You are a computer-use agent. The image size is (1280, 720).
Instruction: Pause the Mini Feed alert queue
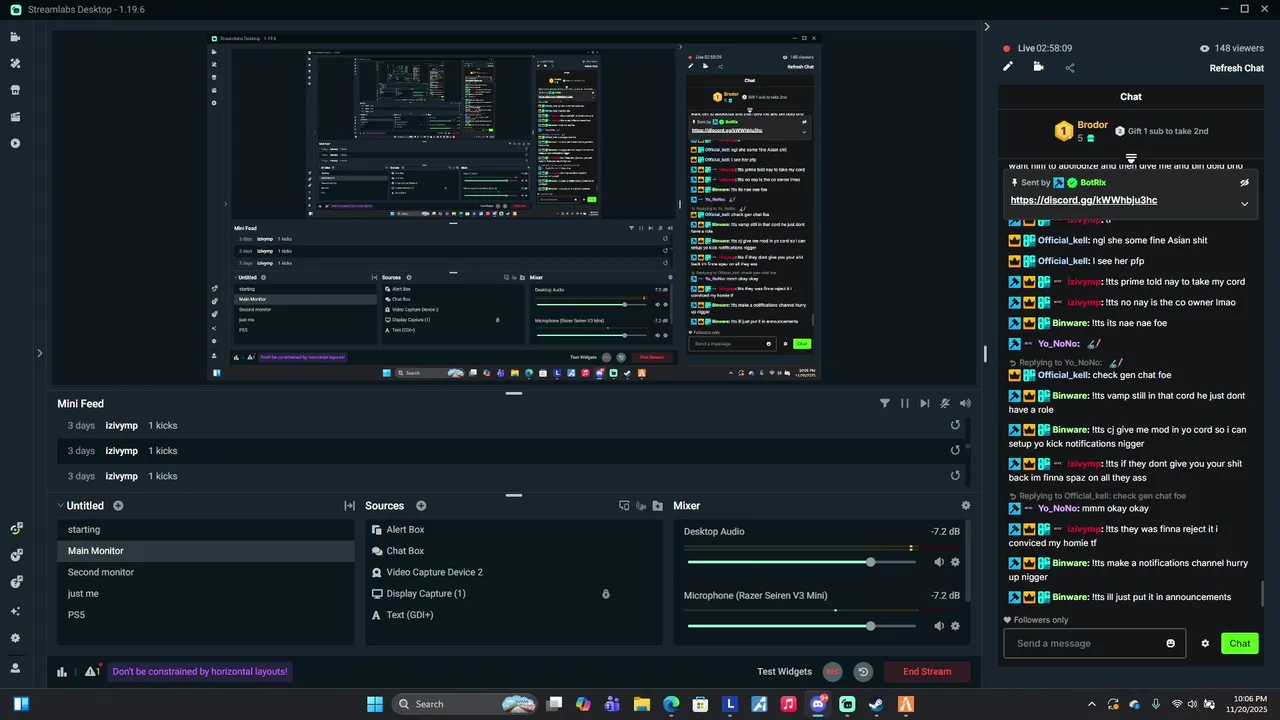click(905, 403)
